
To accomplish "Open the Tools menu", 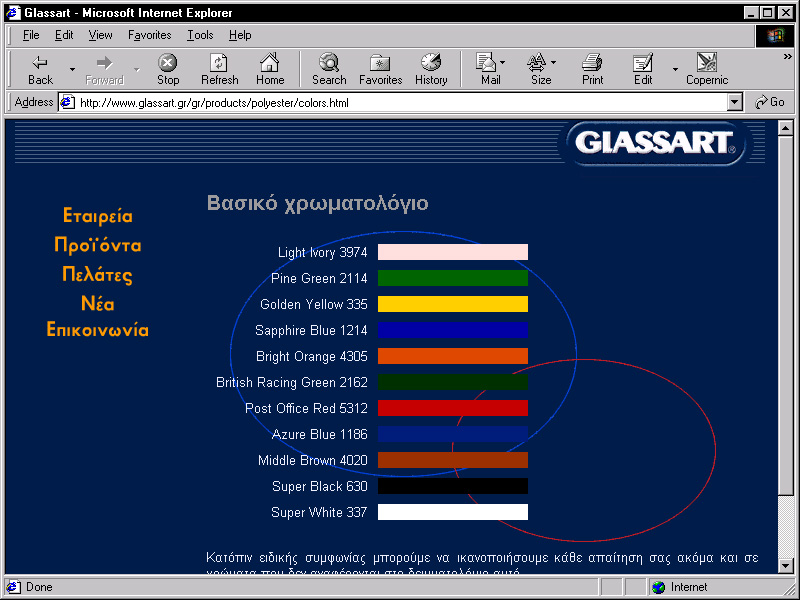I will 200,35.
